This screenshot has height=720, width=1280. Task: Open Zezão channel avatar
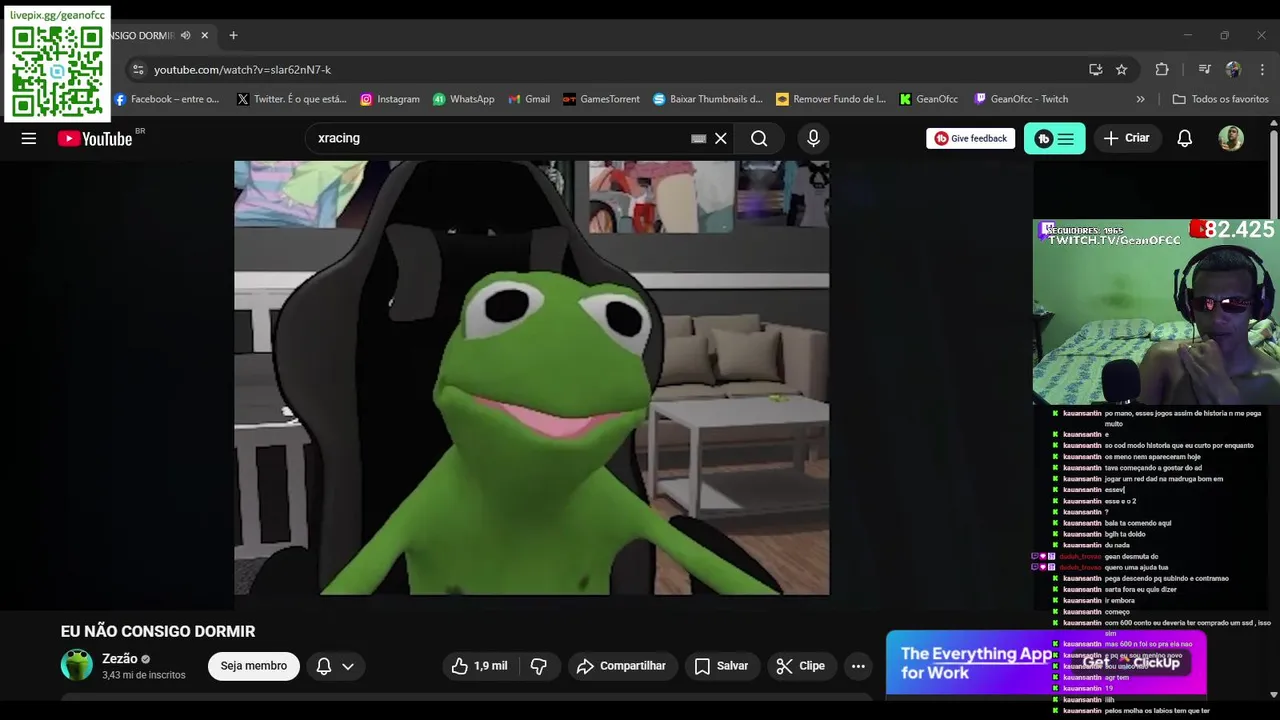tap(77, 665)
